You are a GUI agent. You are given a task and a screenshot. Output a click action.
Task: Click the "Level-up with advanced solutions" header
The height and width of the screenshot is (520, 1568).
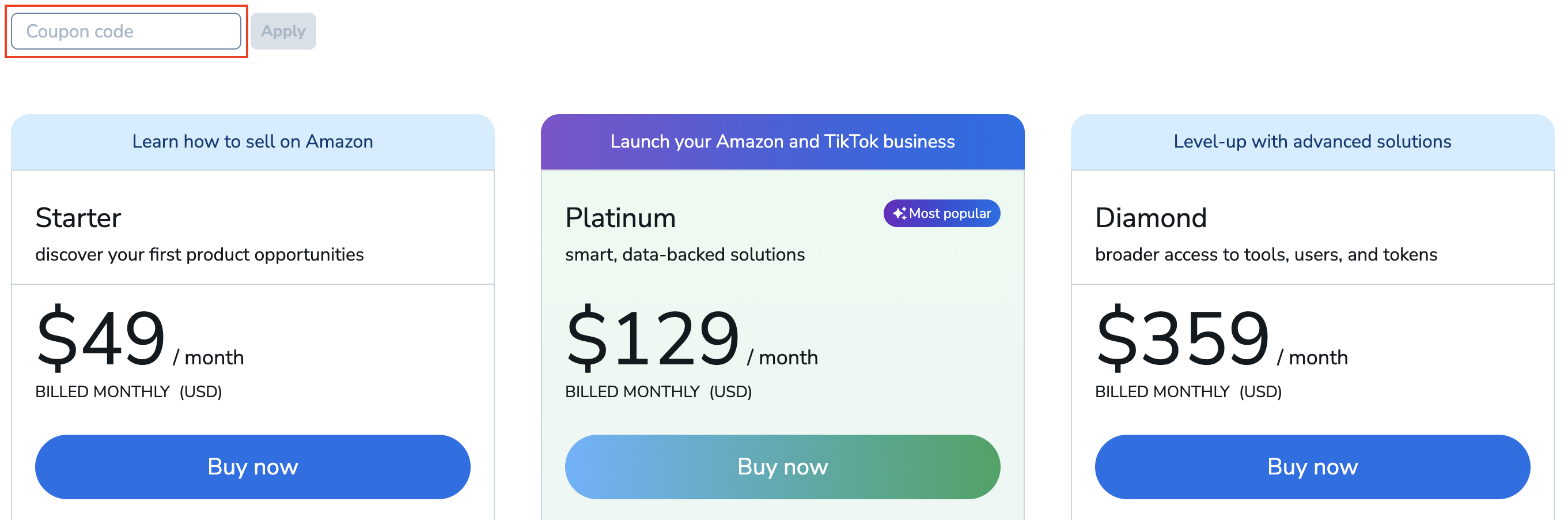(x=1312, y=141)
